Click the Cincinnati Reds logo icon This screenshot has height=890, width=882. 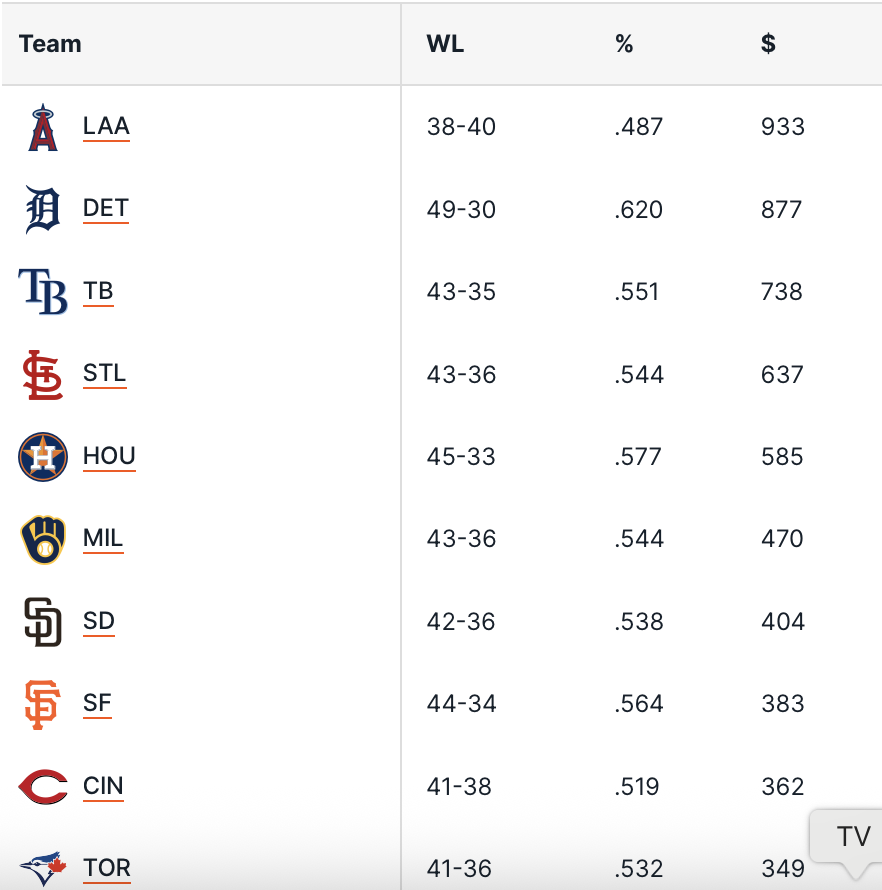coord(43,787)
